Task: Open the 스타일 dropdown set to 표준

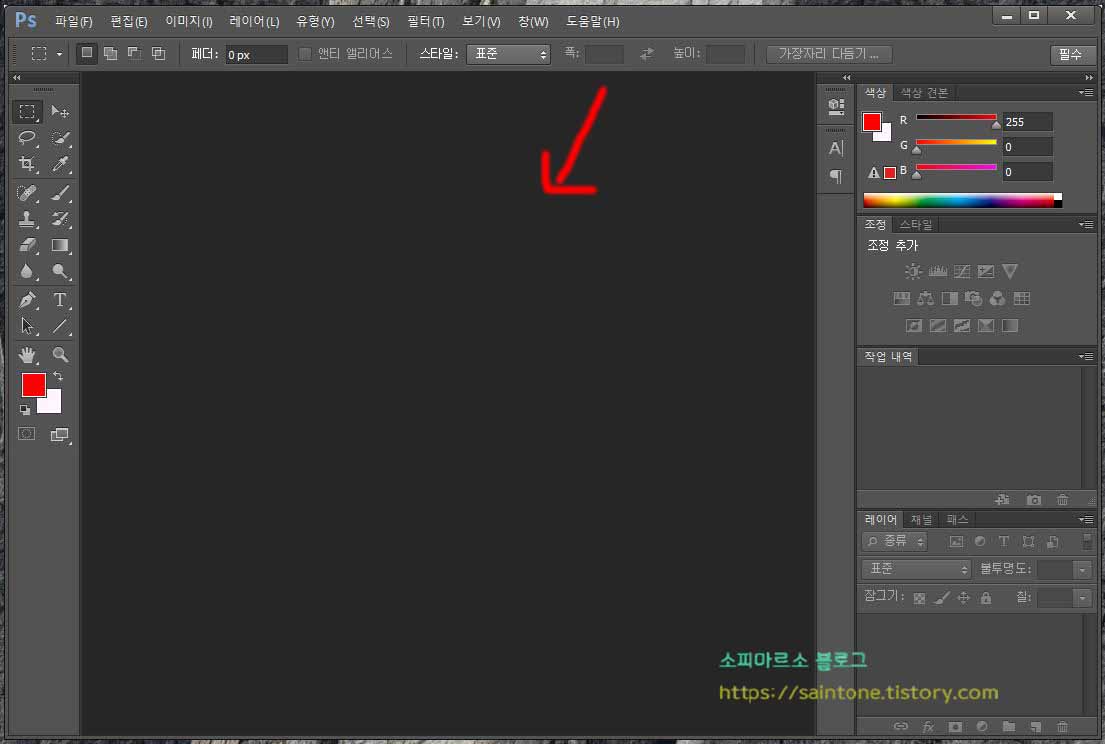Action: [508, 54]
